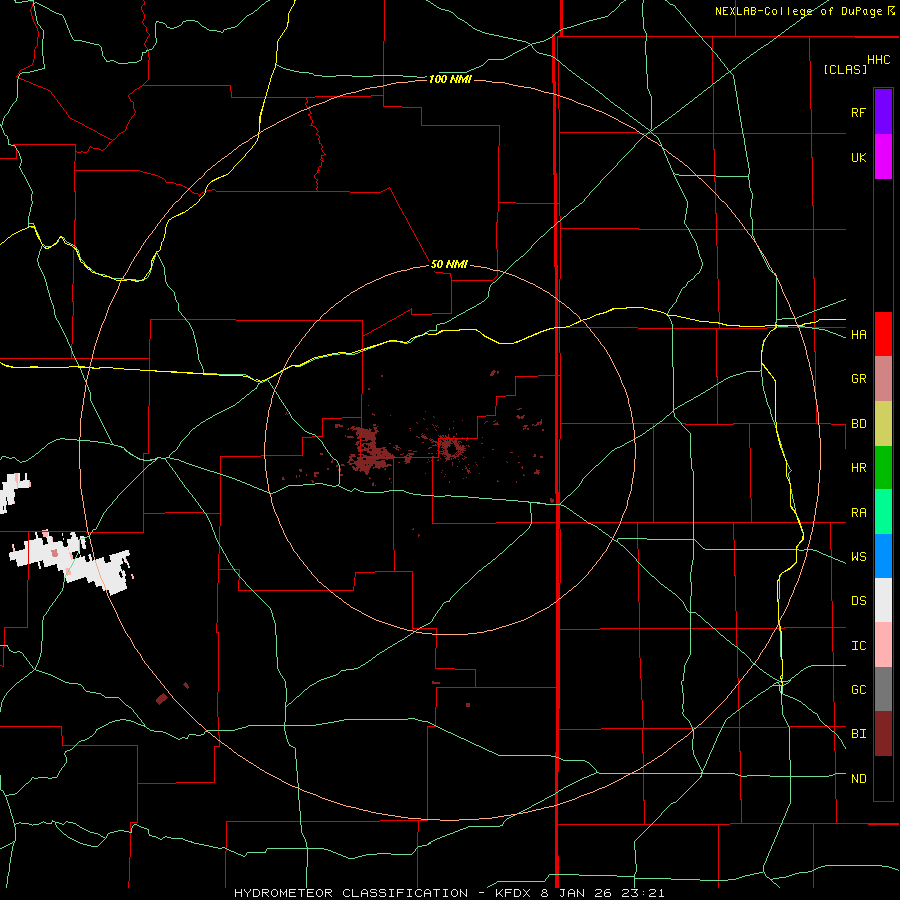Image resolution: width=900 pixels, height=900 pixels.
Task: Pick the HR green legend swatch
Action: click(883, 467)
